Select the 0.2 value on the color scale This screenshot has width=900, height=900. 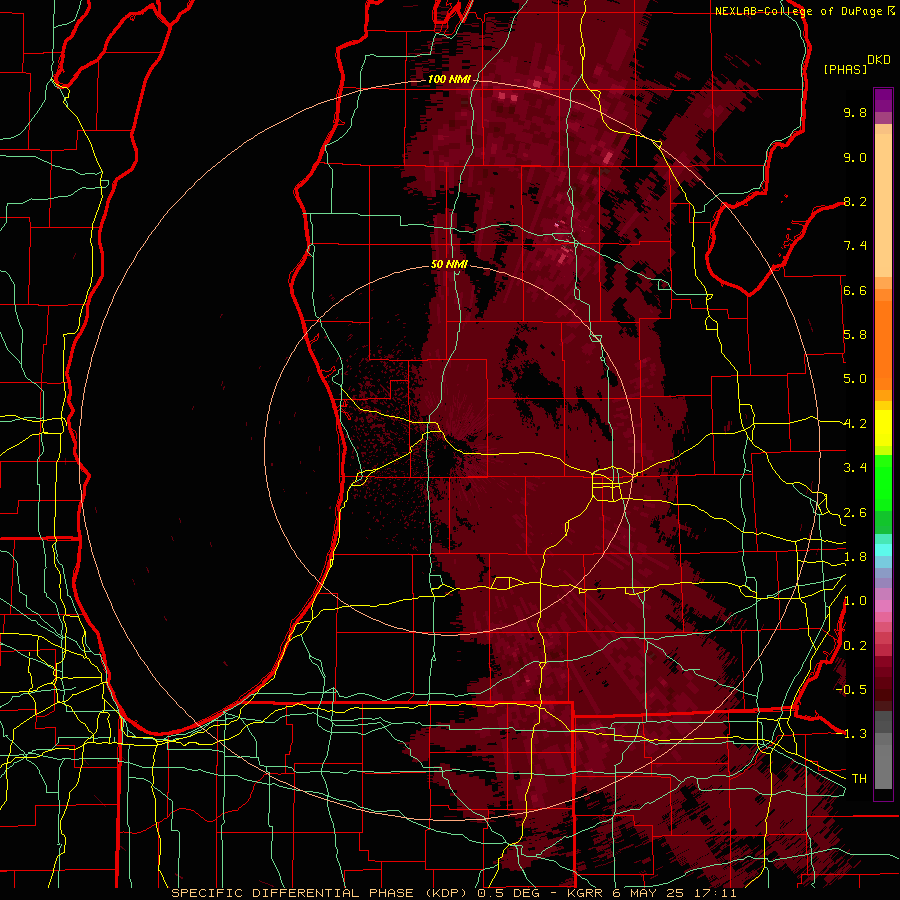coord(855,646)
